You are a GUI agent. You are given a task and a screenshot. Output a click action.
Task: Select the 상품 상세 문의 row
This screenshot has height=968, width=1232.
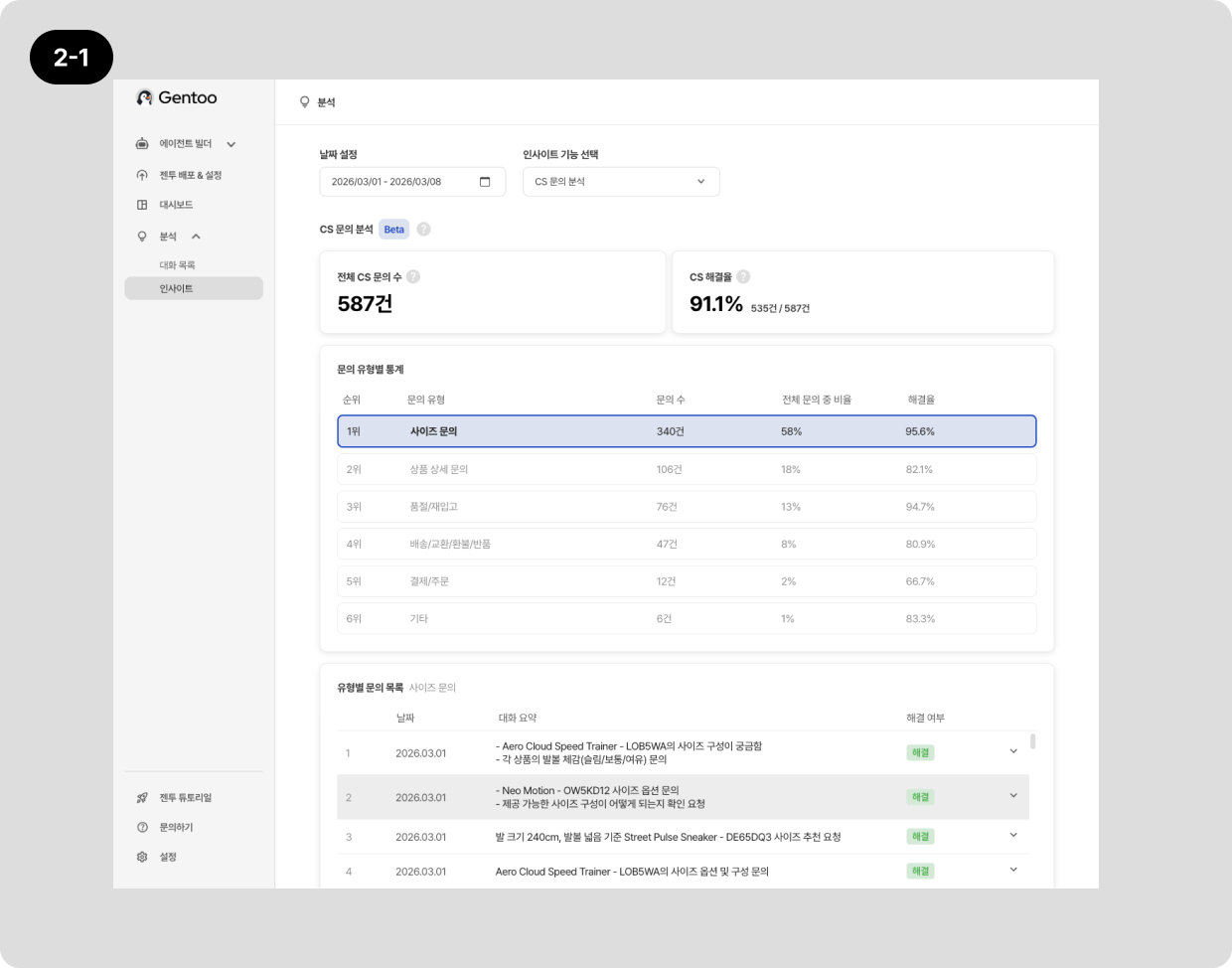tap(686, 469)
